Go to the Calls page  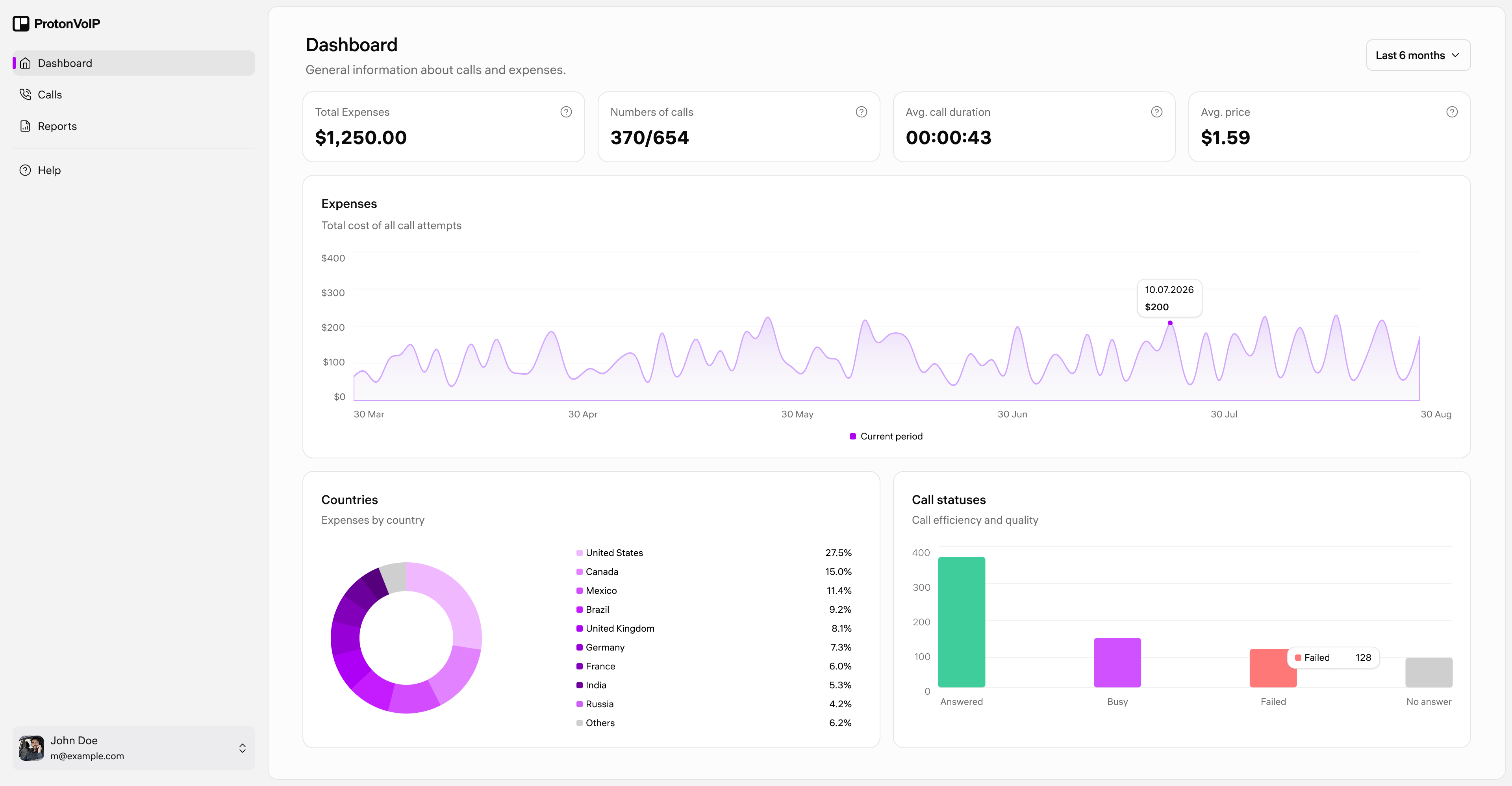(x=134, y=95)
